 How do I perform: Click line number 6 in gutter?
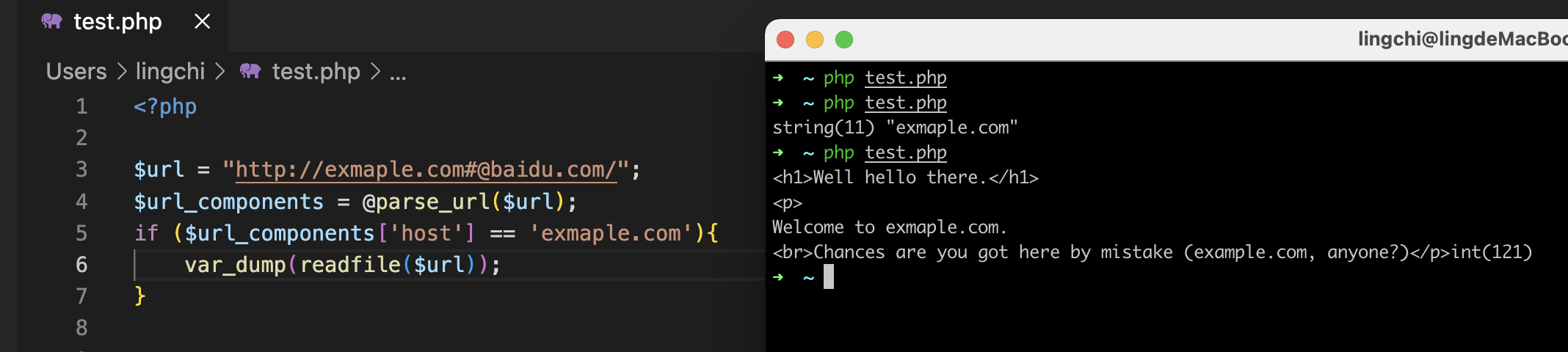(81, 264)
